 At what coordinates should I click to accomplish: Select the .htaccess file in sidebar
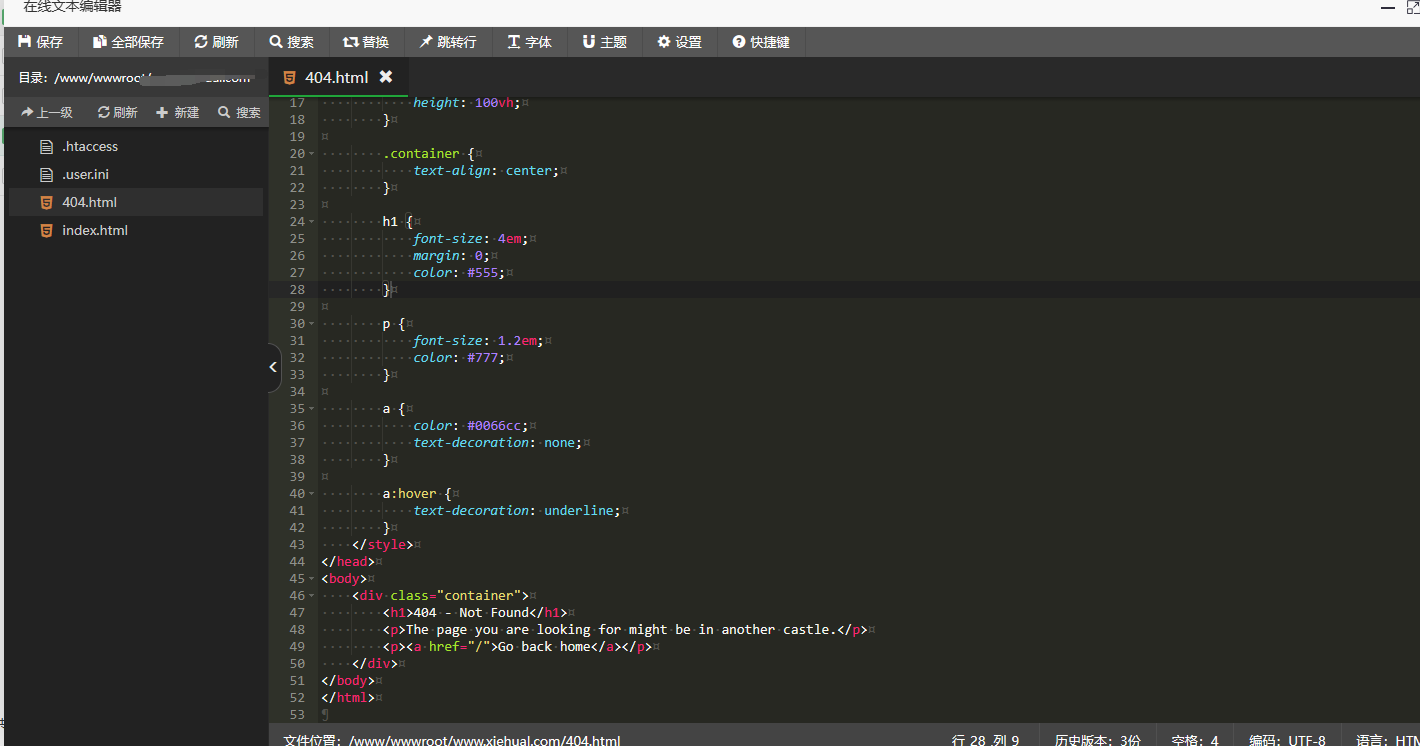pyautogui.click(x=89, y=146)
